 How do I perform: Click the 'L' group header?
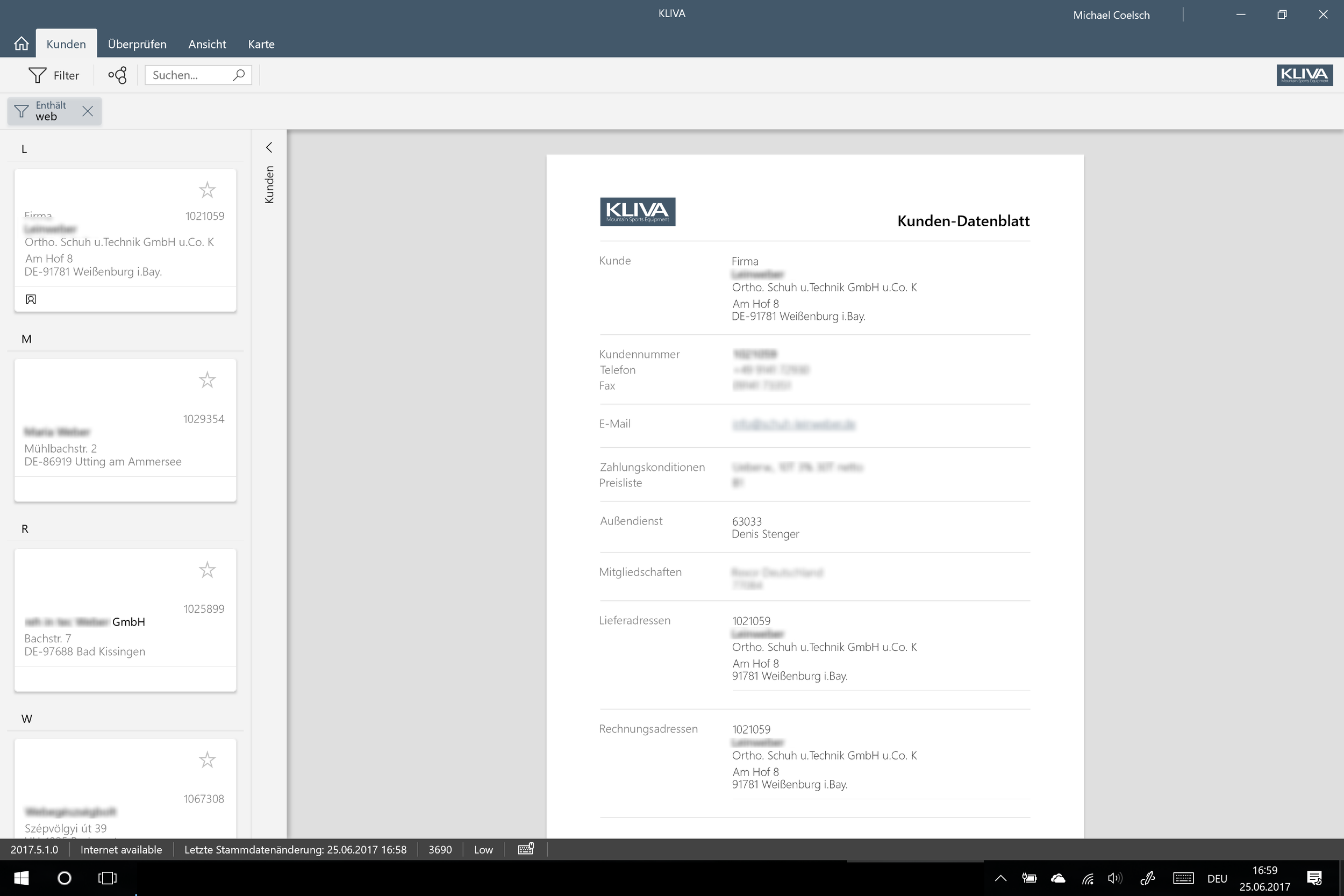(x=24, y=149)
